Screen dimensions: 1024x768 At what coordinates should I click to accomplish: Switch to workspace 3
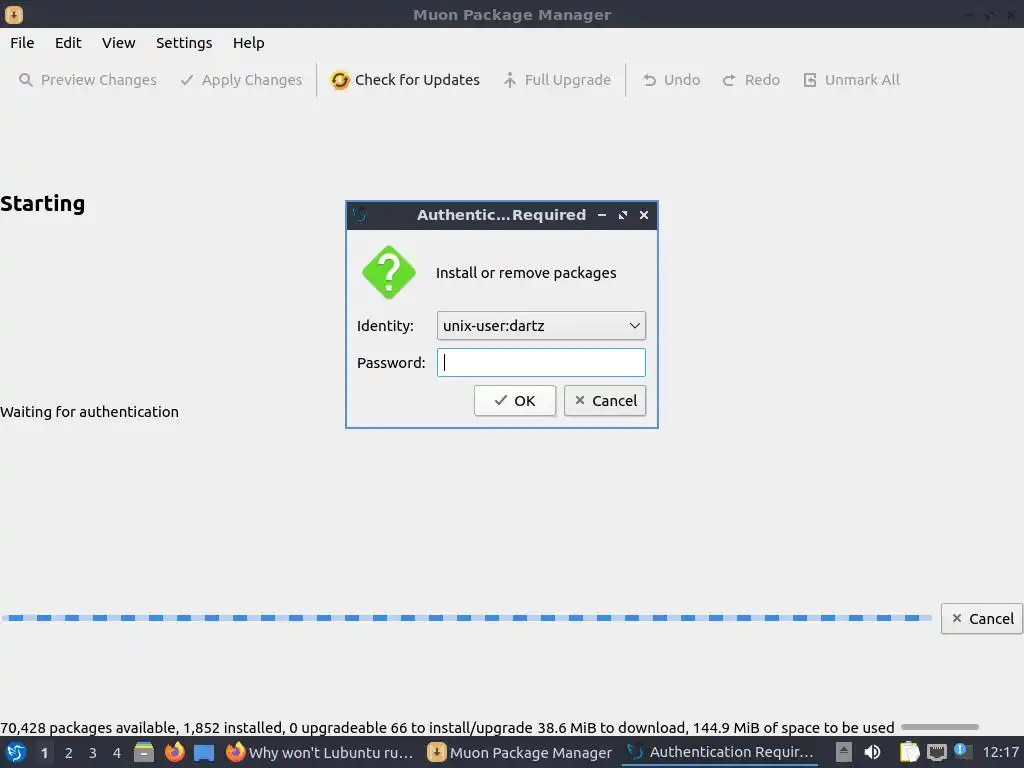coord(93,753)
